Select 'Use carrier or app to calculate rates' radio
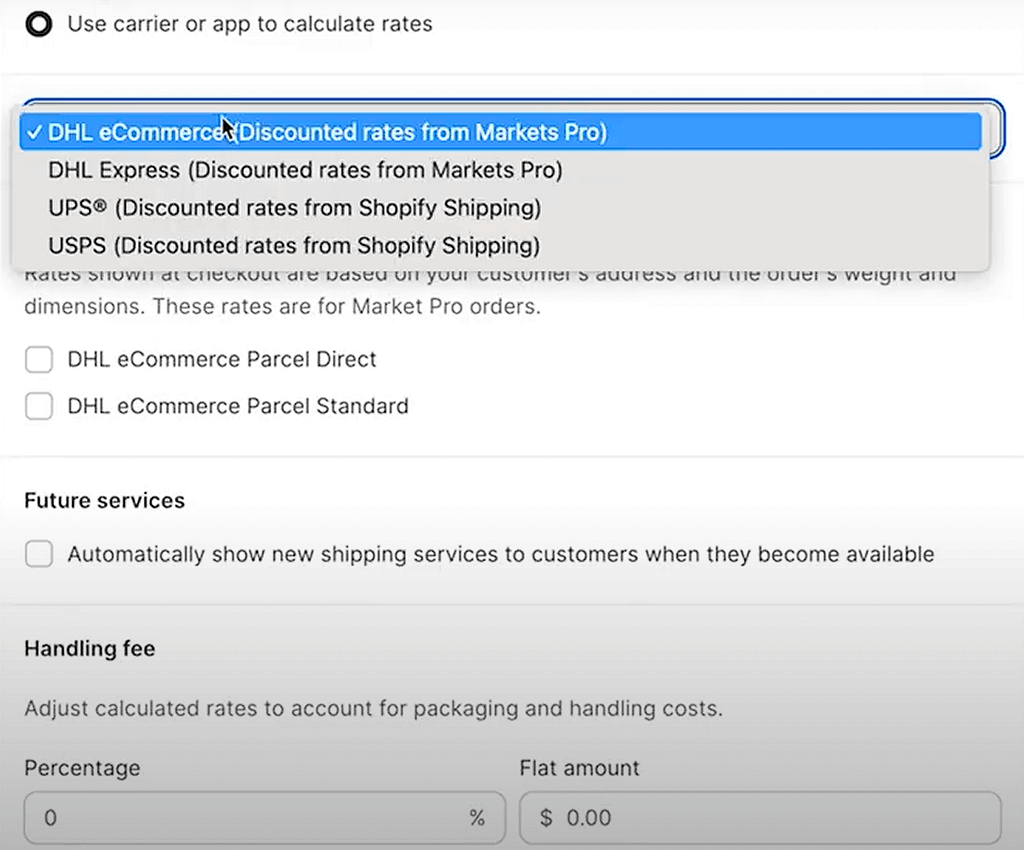 39,24
